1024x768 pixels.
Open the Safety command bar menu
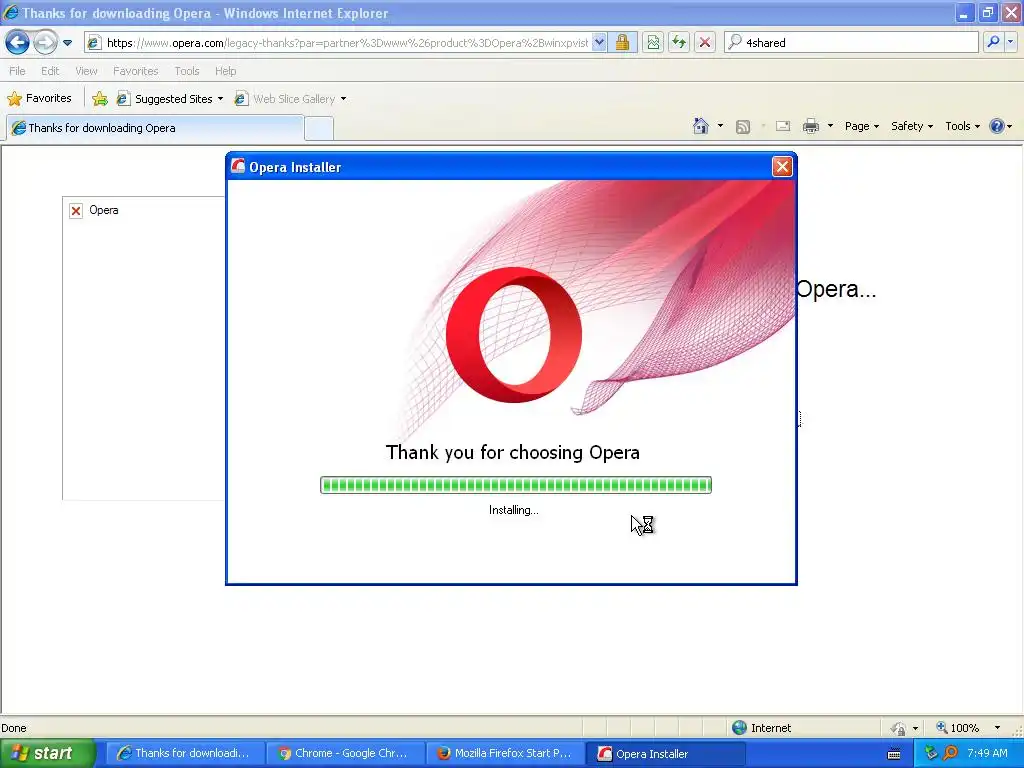[912, 126]
